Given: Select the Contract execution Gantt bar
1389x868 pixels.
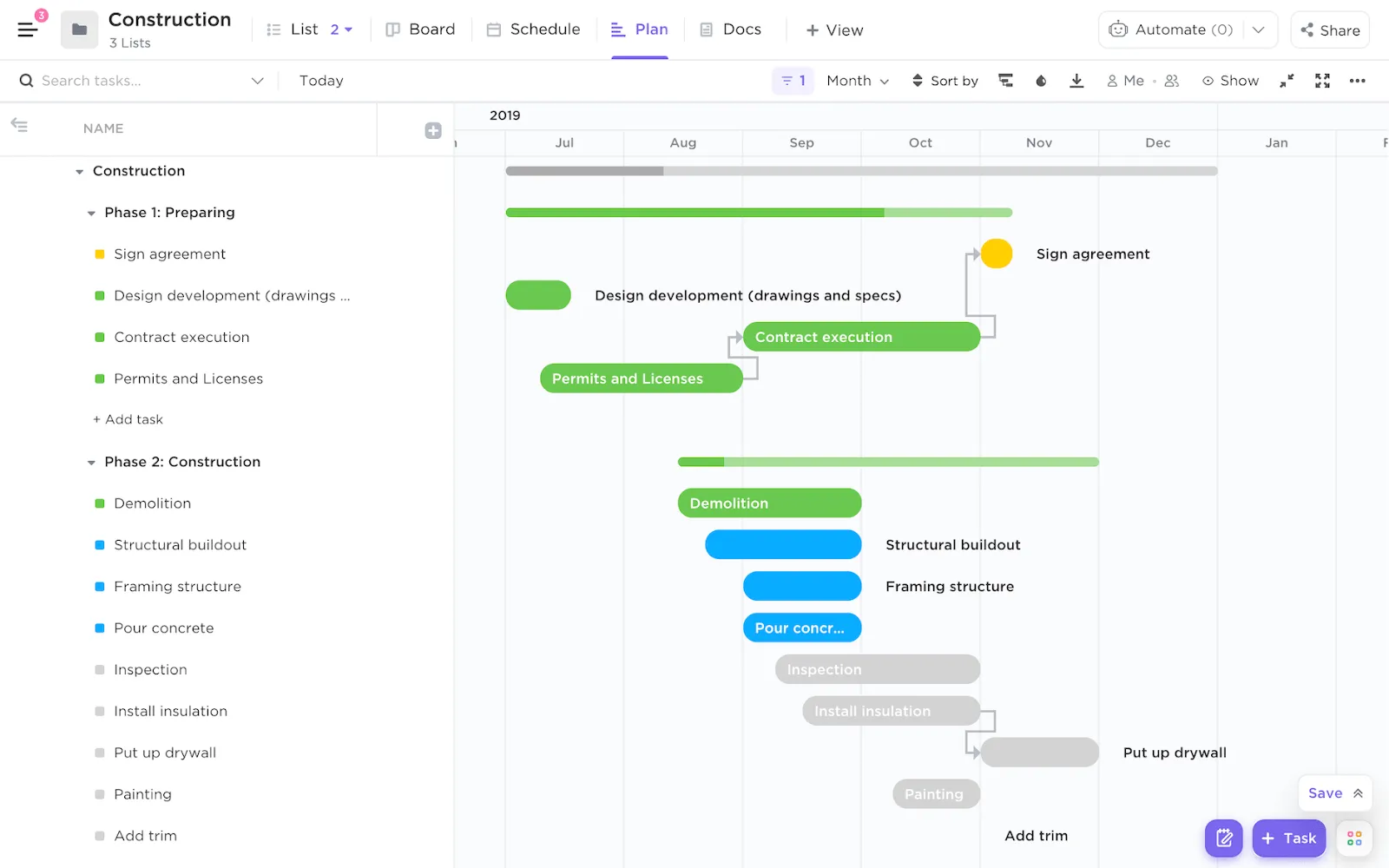Looking at the screenshot, I should (x=861, y=337).
